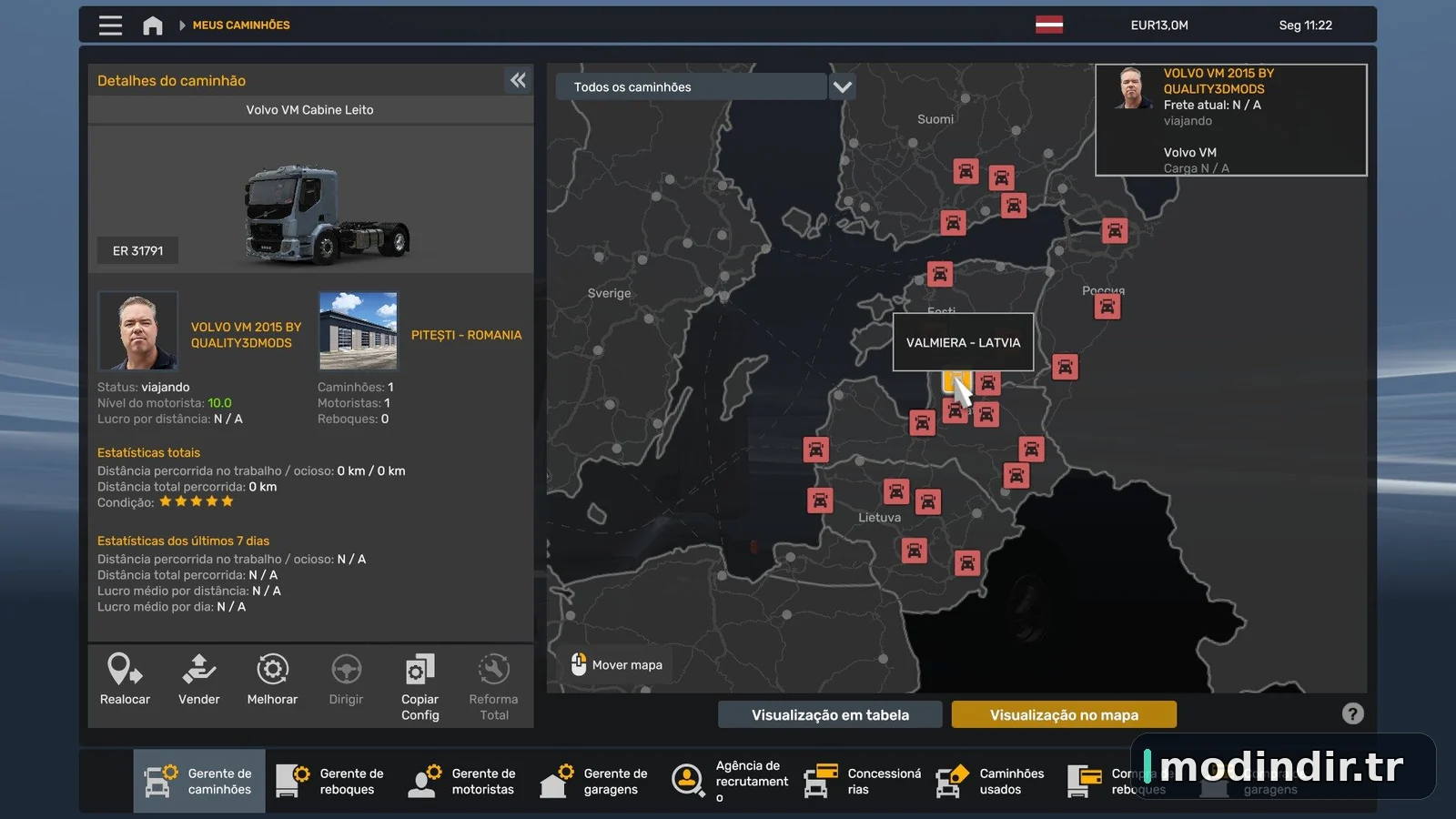Click the Estatísticas totais heading

click(x=148, y=452)
